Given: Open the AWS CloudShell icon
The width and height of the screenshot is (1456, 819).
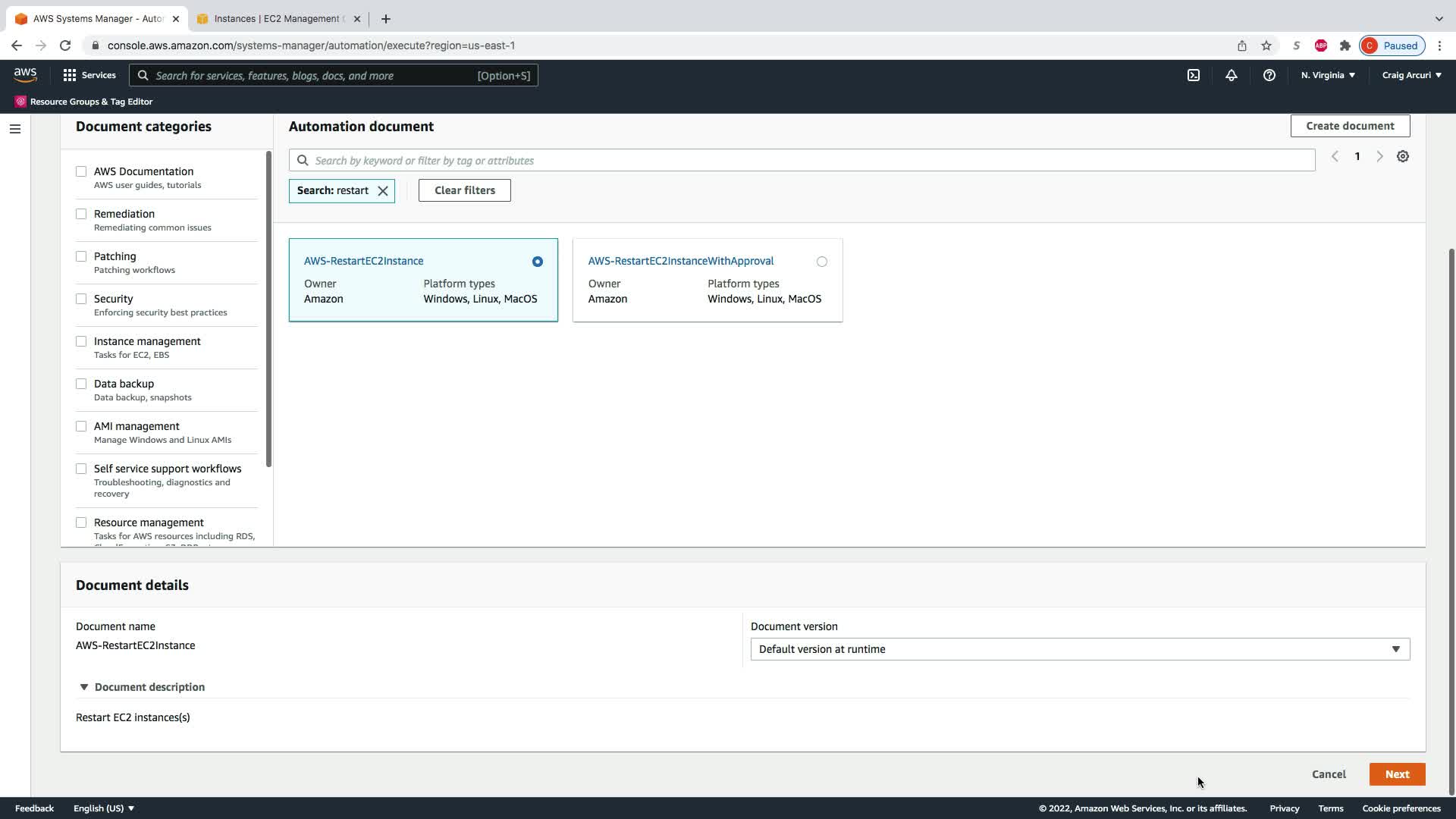Looking at the screenshot, I should [x=1194, y=75].
